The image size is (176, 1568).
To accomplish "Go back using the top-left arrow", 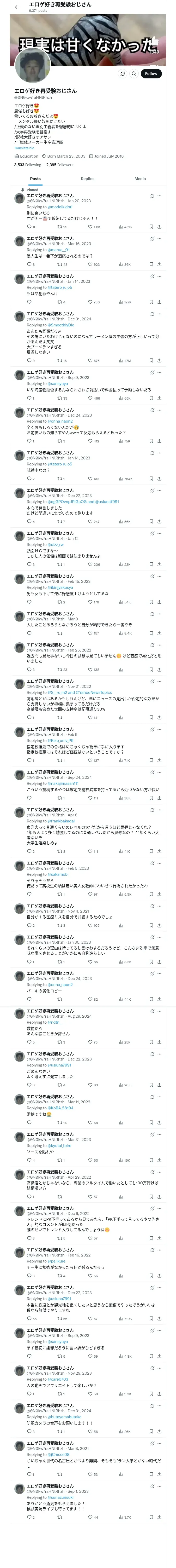I will (17, 7).
